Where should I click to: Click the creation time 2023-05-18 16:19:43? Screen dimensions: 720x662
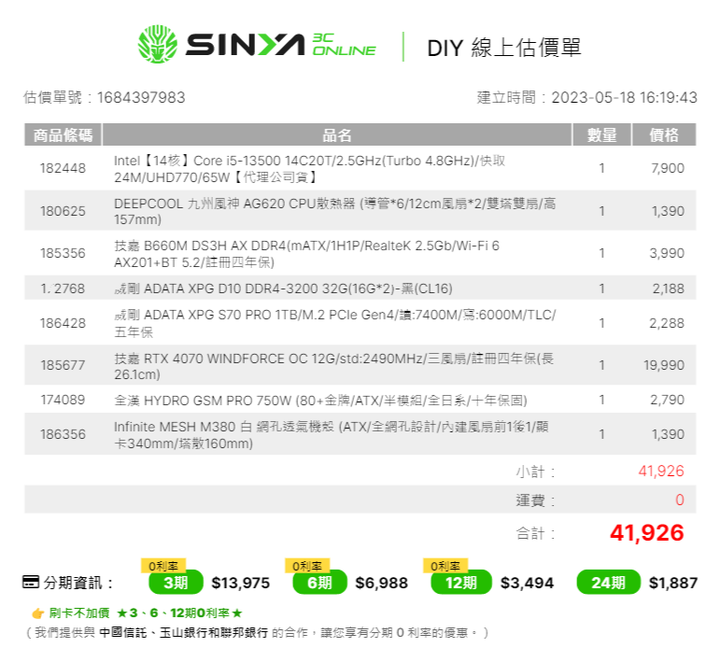[624, 97]
